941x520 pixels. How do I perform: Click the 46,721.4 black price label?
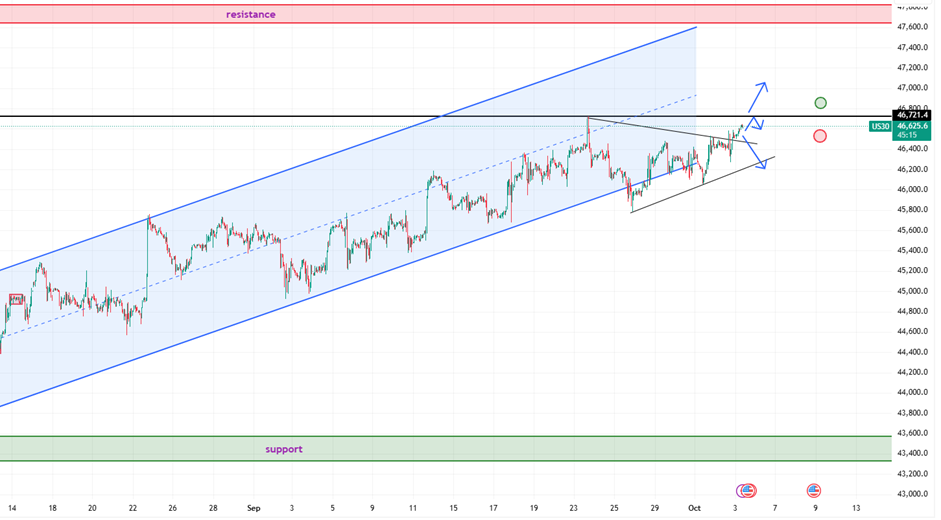pos(914,116)
